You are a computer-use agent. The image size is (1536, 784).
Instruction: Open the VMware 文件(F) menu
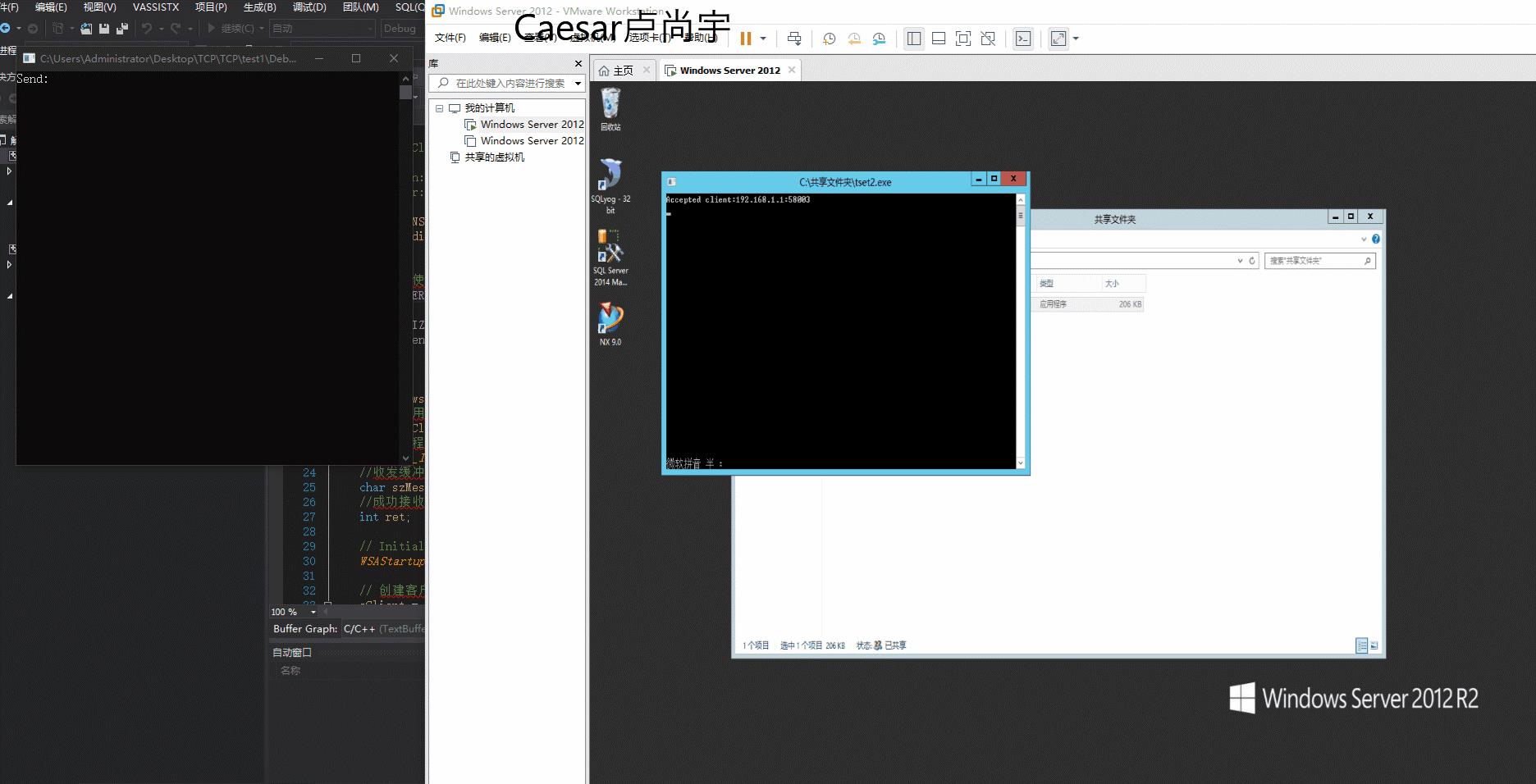tap(450, 38)
